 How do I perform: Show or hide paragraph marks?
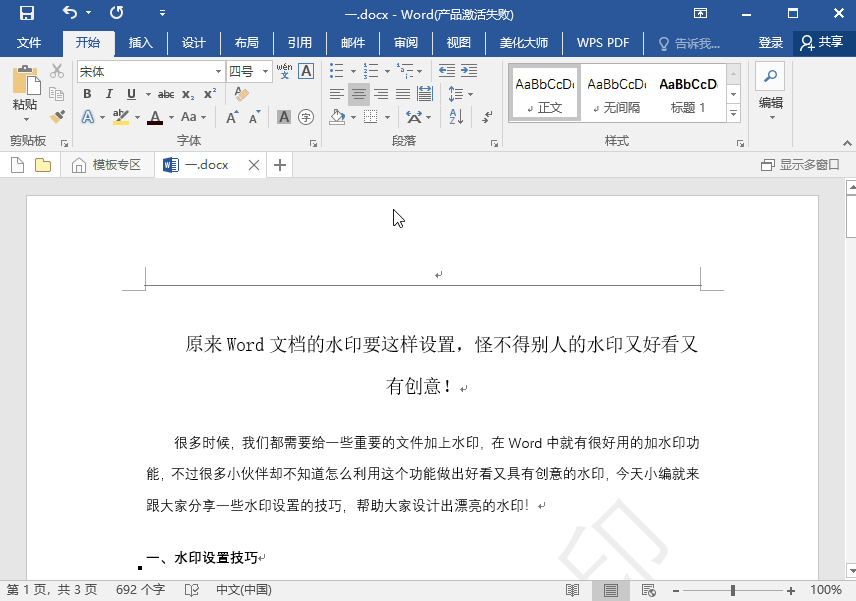[488, 117]
